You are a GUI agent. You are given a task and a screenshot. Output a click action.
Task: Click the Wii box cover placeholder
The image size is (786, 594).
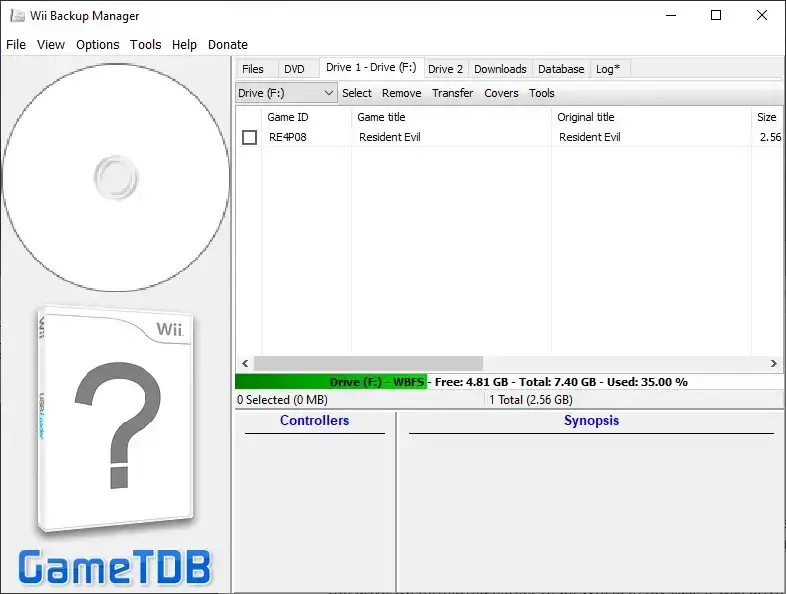point(115,420)
